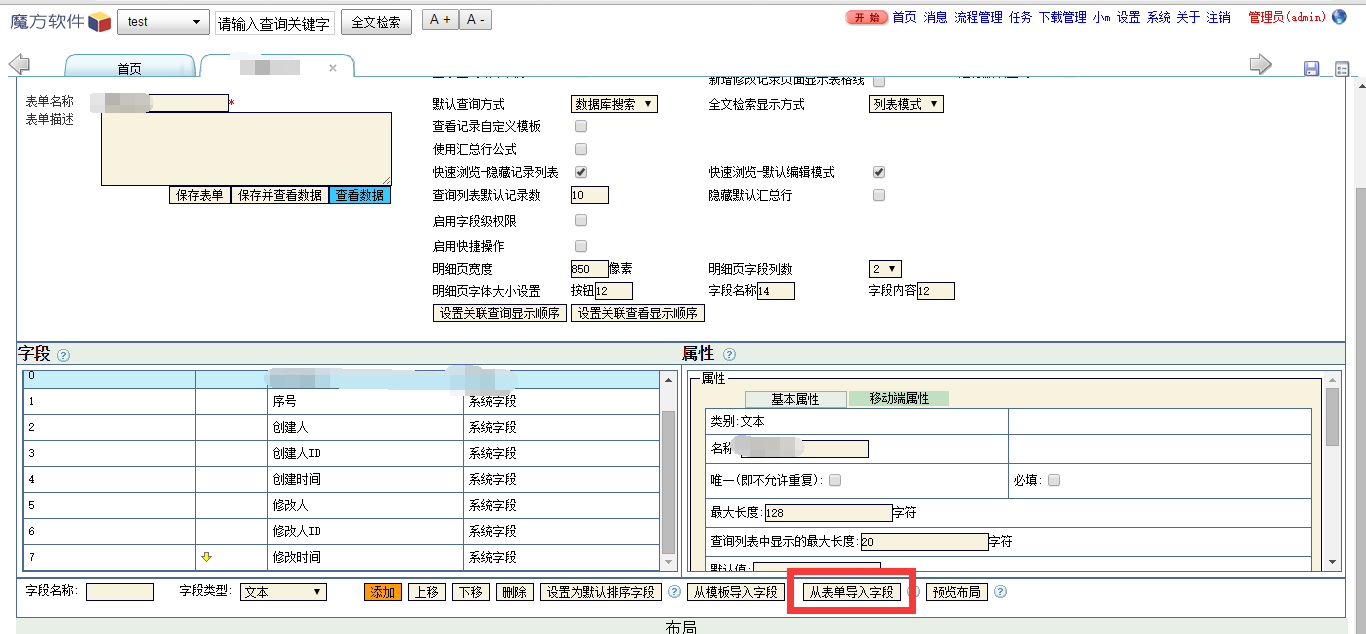This screenshot has width=1366, height=634.
Task: Open help icon next to 字段 heading
Action: pos(63,355)
